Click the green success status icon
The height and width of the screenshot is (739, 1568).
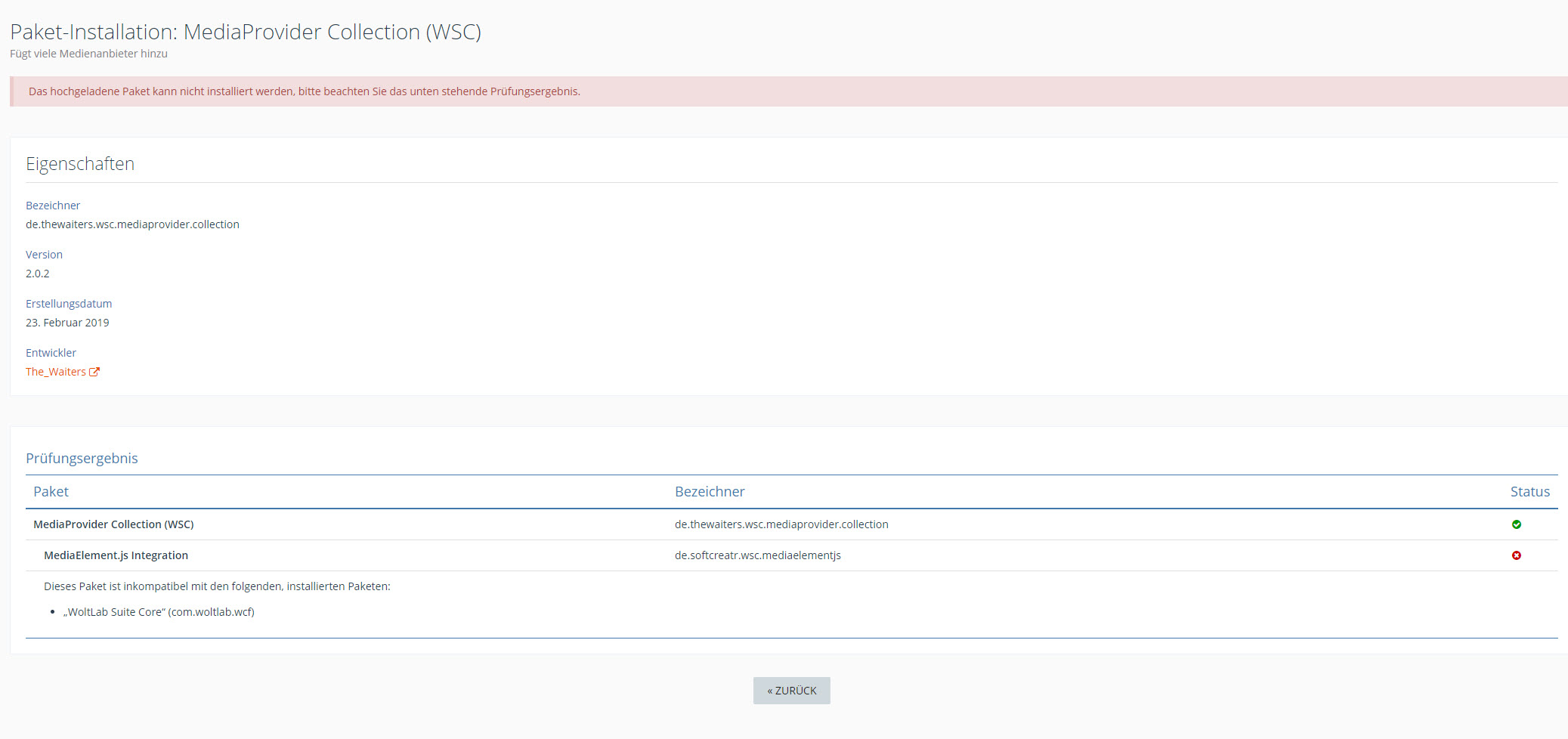coord(1516,524)
